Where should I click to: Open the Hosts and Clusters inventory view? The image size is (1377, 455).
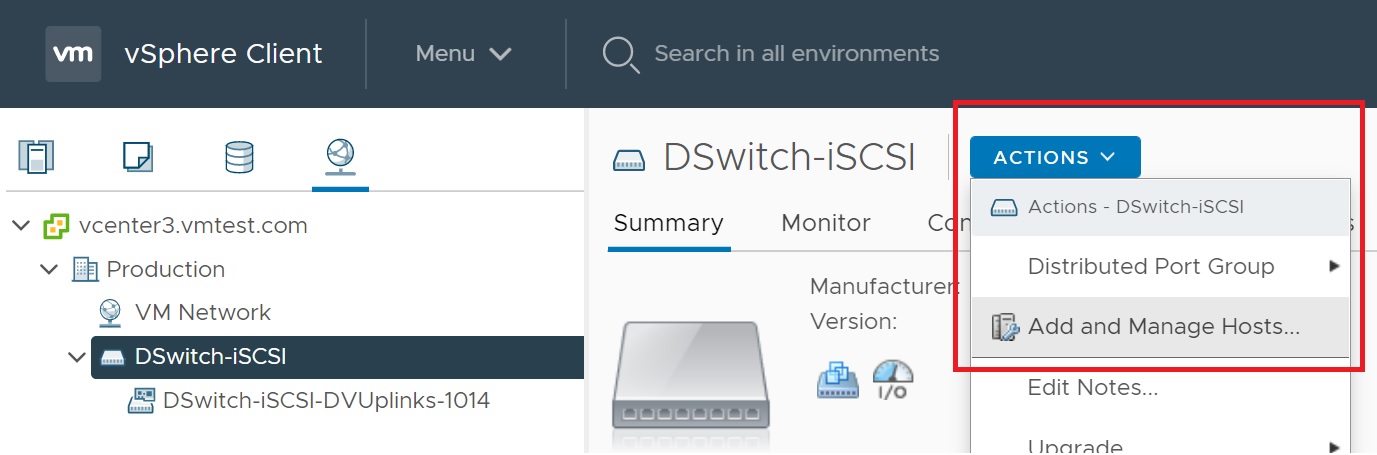tap(36, 157)
